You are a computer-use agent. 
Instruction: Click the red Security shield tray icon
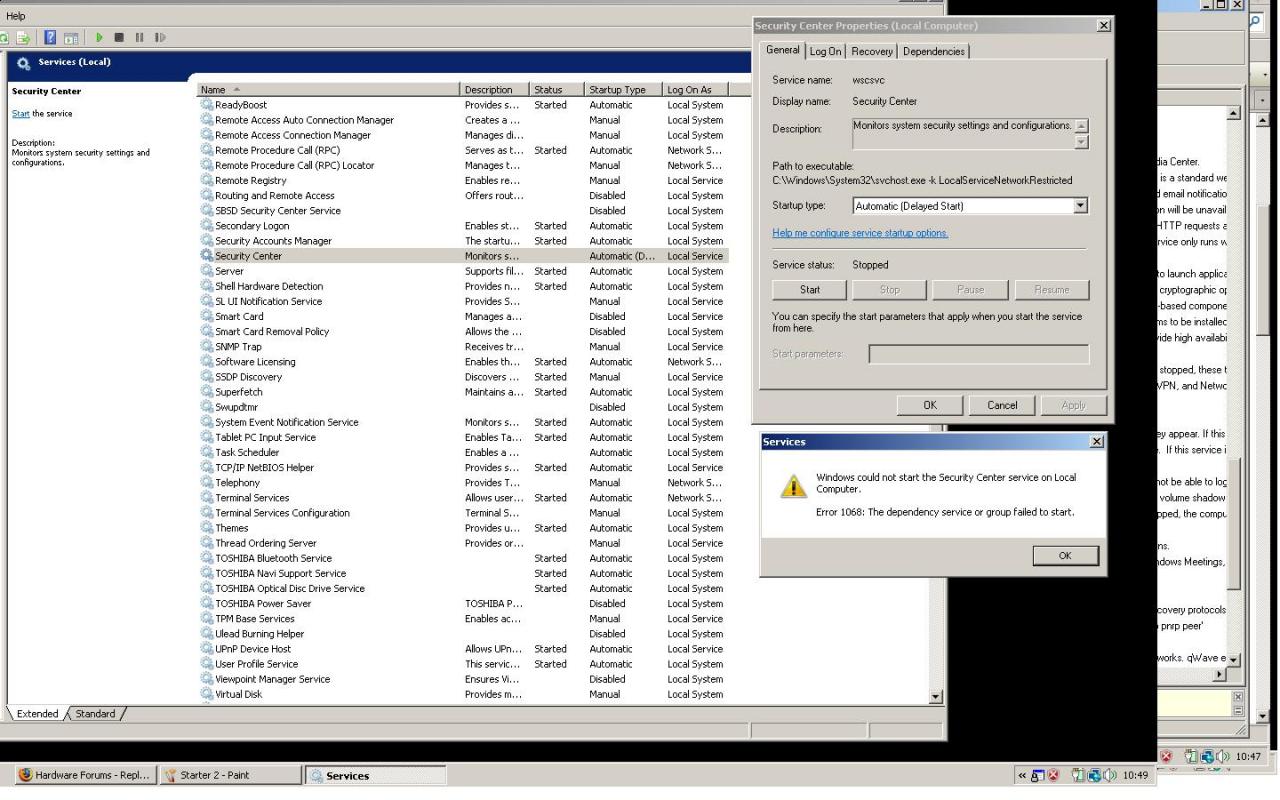1053,776
